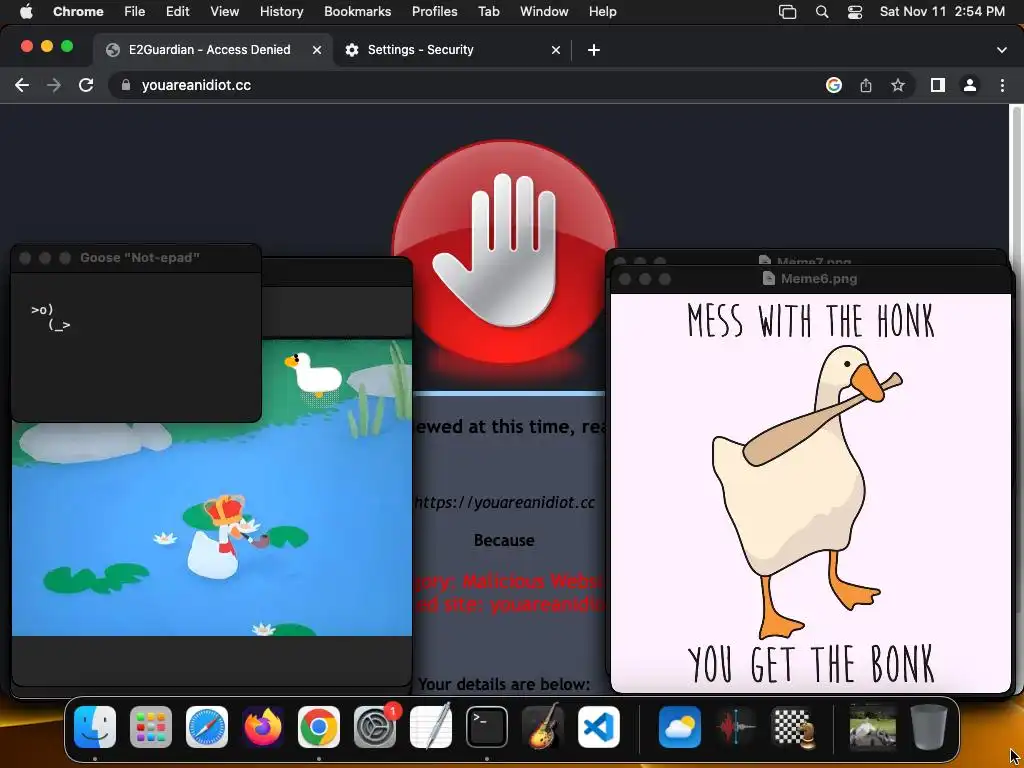Open Stage Manager/window icon in menu bar
1024x768 pixels.
pos(788,12)
